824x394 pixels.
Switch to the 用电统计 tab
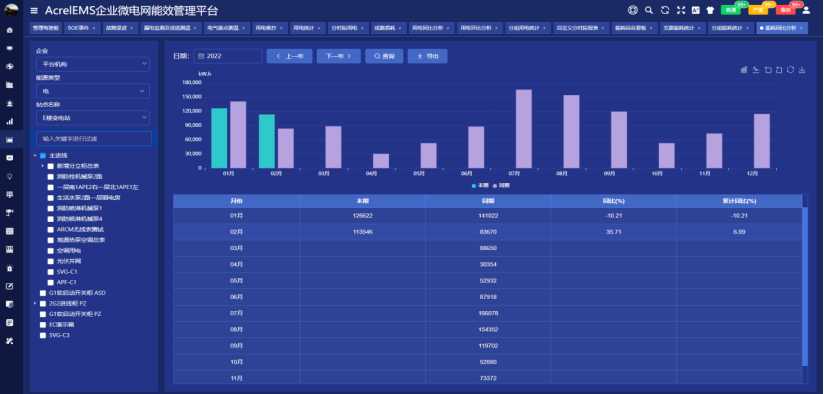(306, 28)
